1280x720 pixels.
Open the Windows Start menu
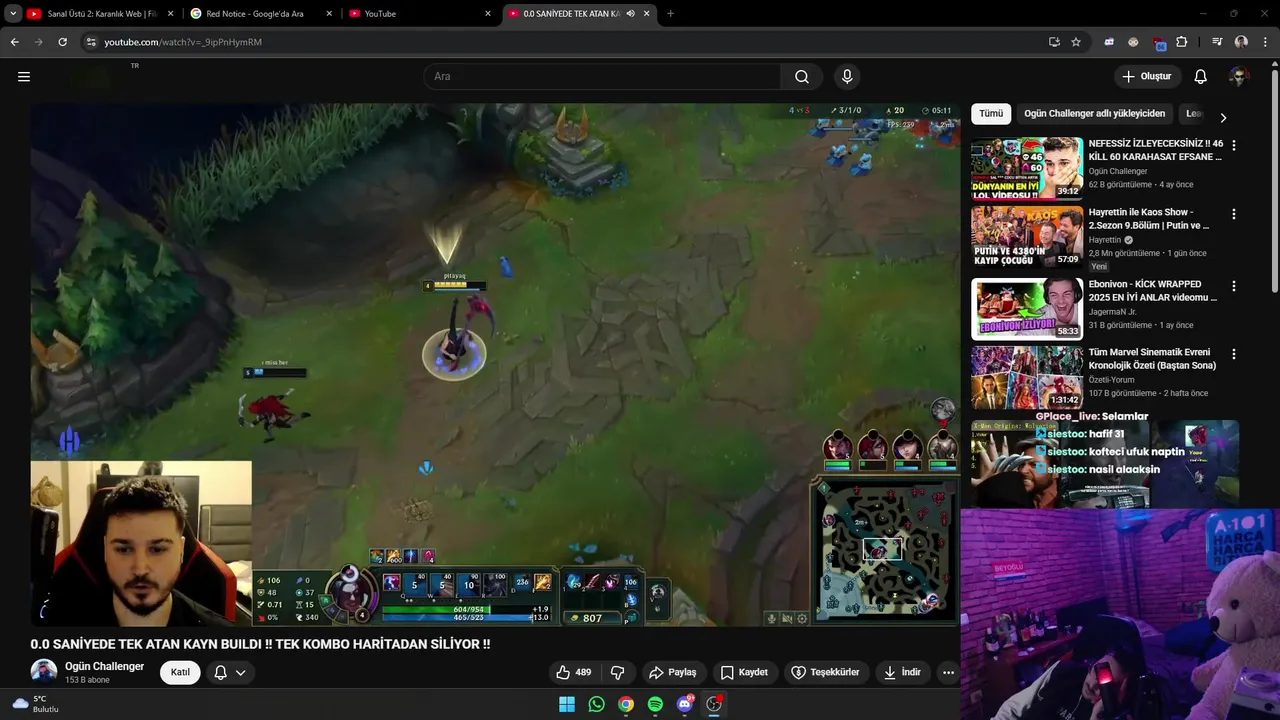[x=567, y=704]
